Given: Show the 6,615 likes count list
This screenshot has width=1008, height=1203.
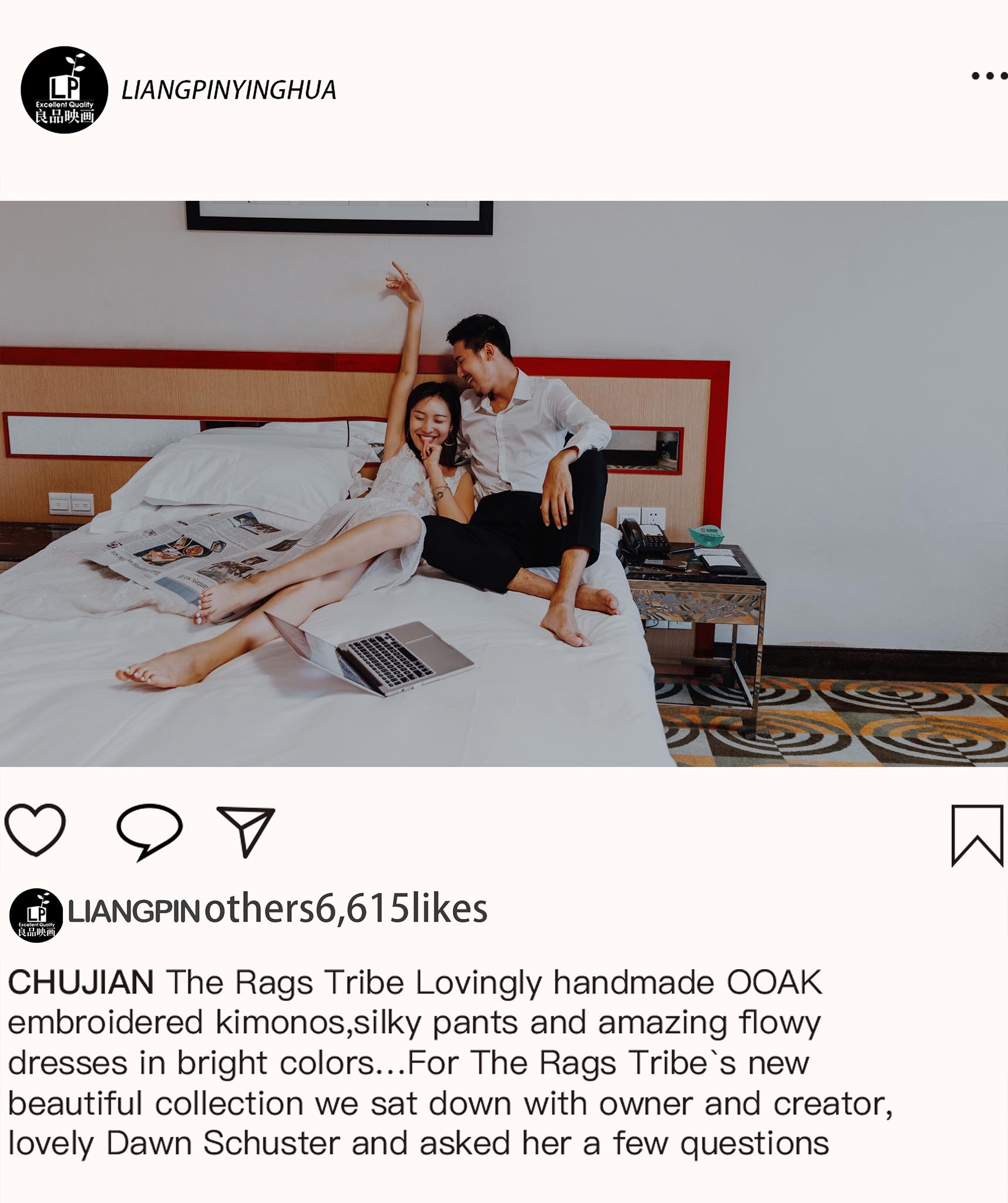Looking at the screenshot, I should pos(402,909).
